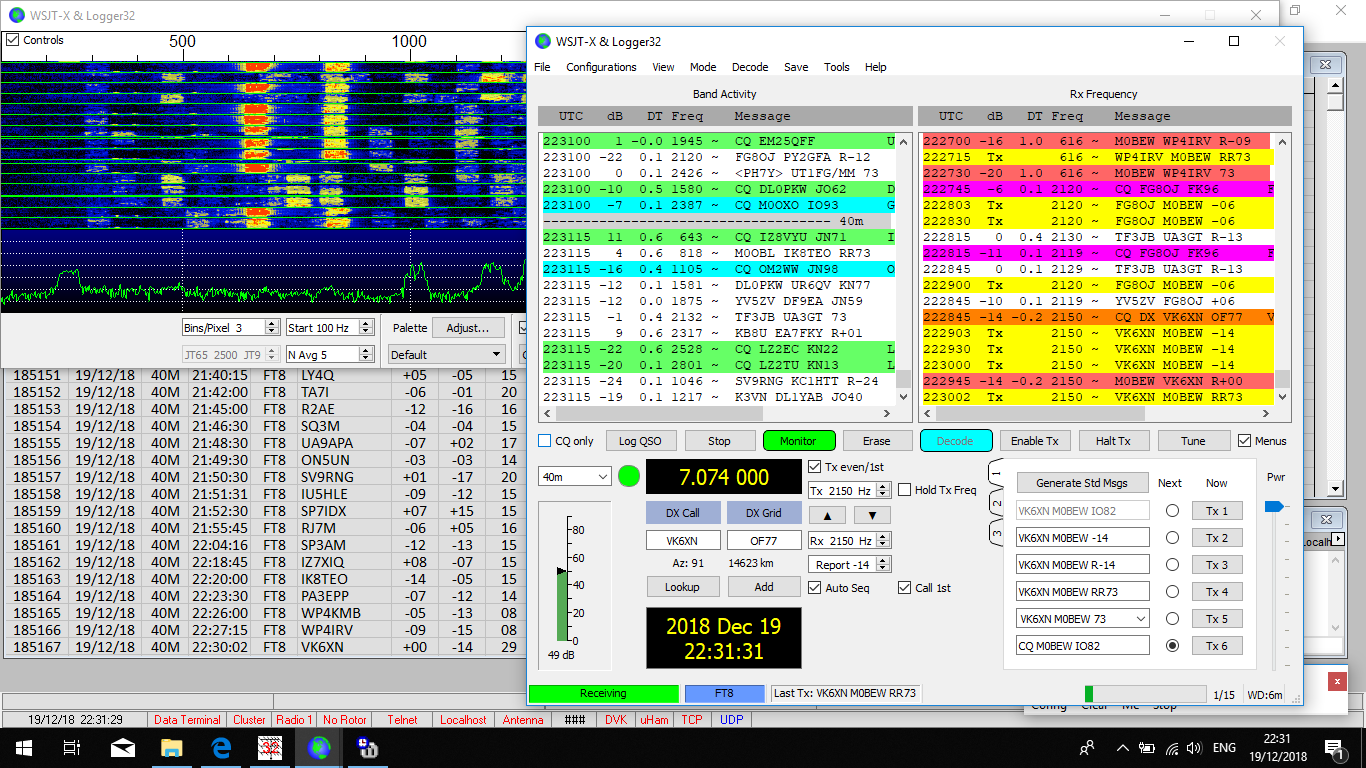Click the clock-and-lock app in the taskbar

point(368,747)
